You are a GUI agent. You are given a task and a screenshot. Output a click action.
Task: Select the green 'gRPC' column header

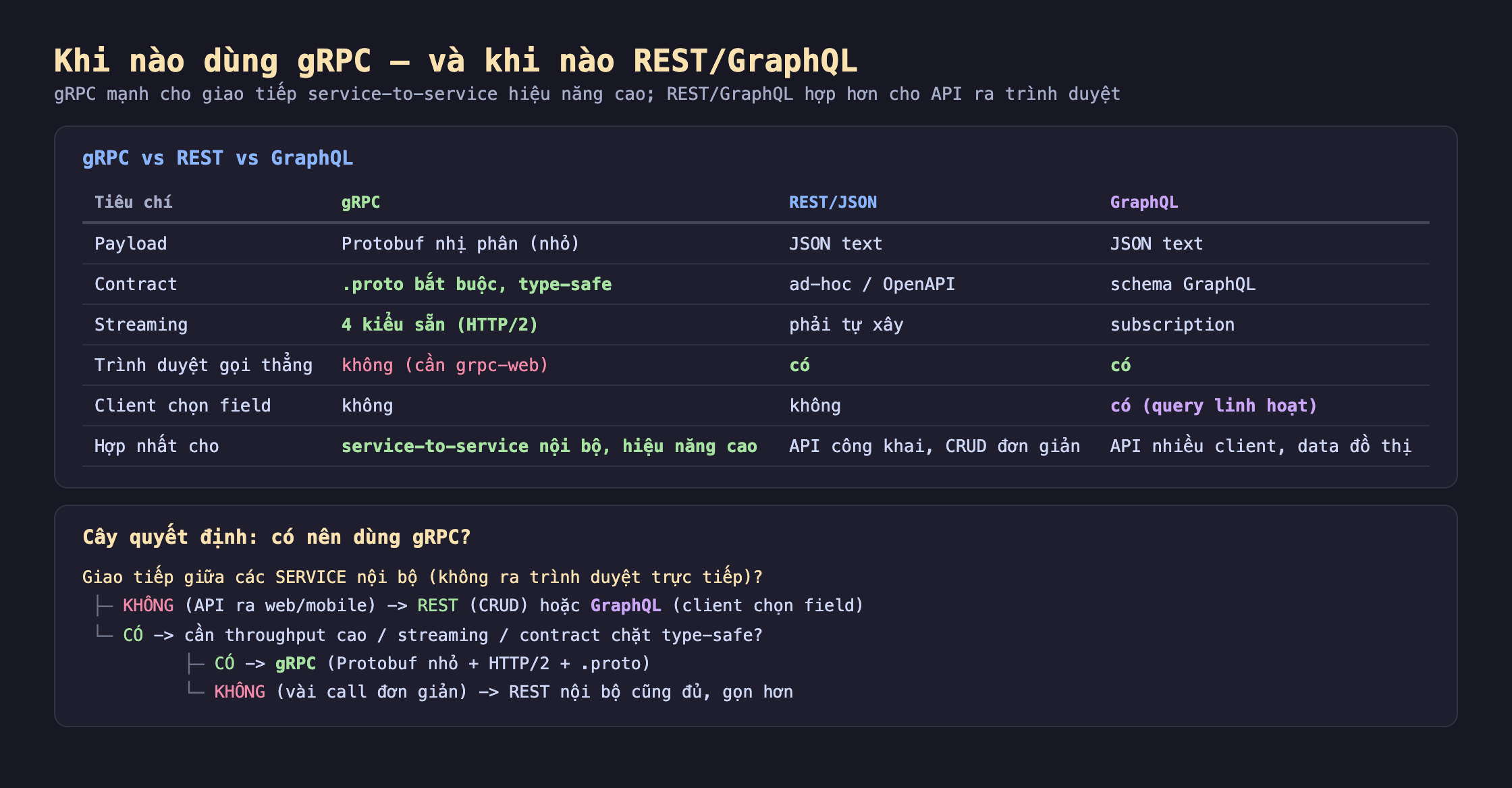360,202
